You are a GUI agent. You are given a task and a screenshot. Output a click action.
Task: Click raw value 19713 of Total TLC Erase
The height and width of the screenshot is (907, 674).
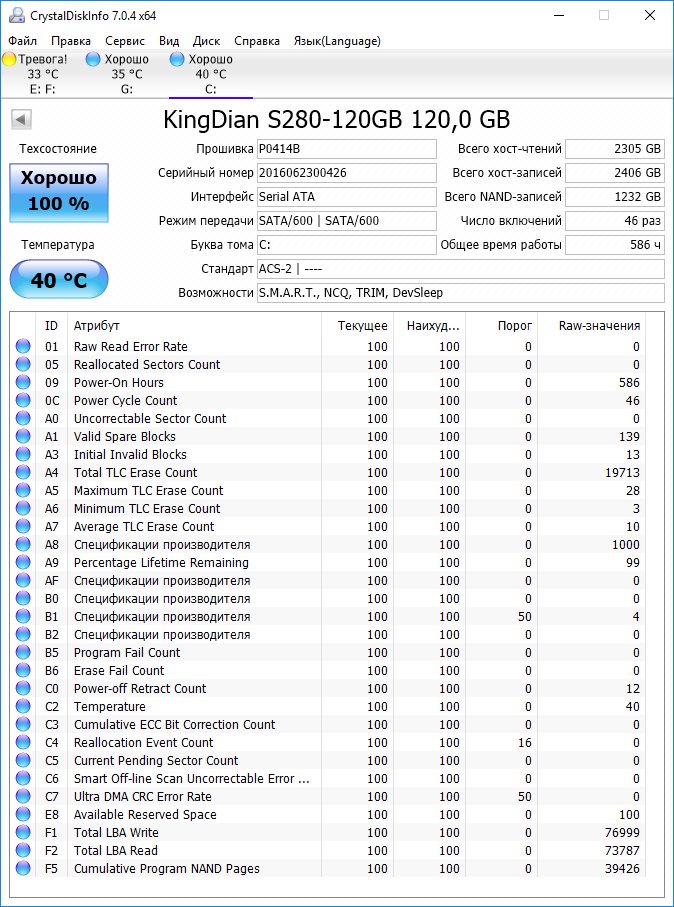(x=622, y=473)
